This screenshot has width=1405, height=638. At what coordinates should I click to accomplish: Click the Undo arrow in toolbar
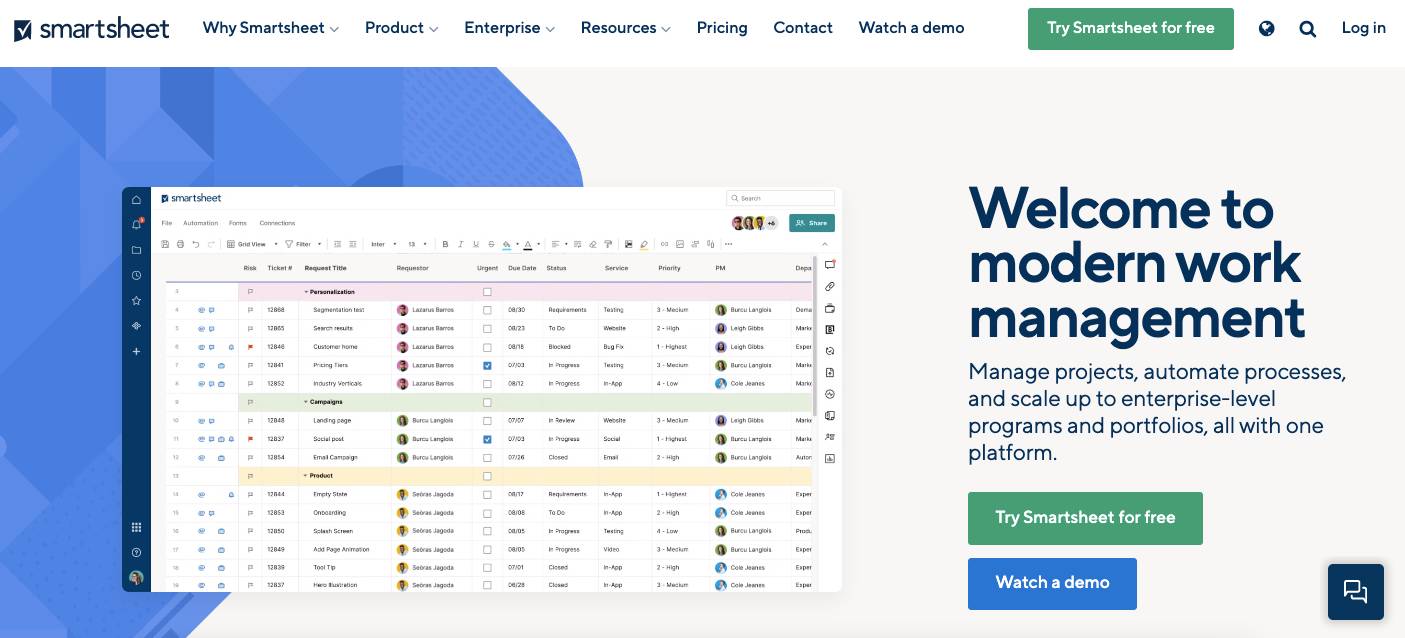click(x=196, y=244)
